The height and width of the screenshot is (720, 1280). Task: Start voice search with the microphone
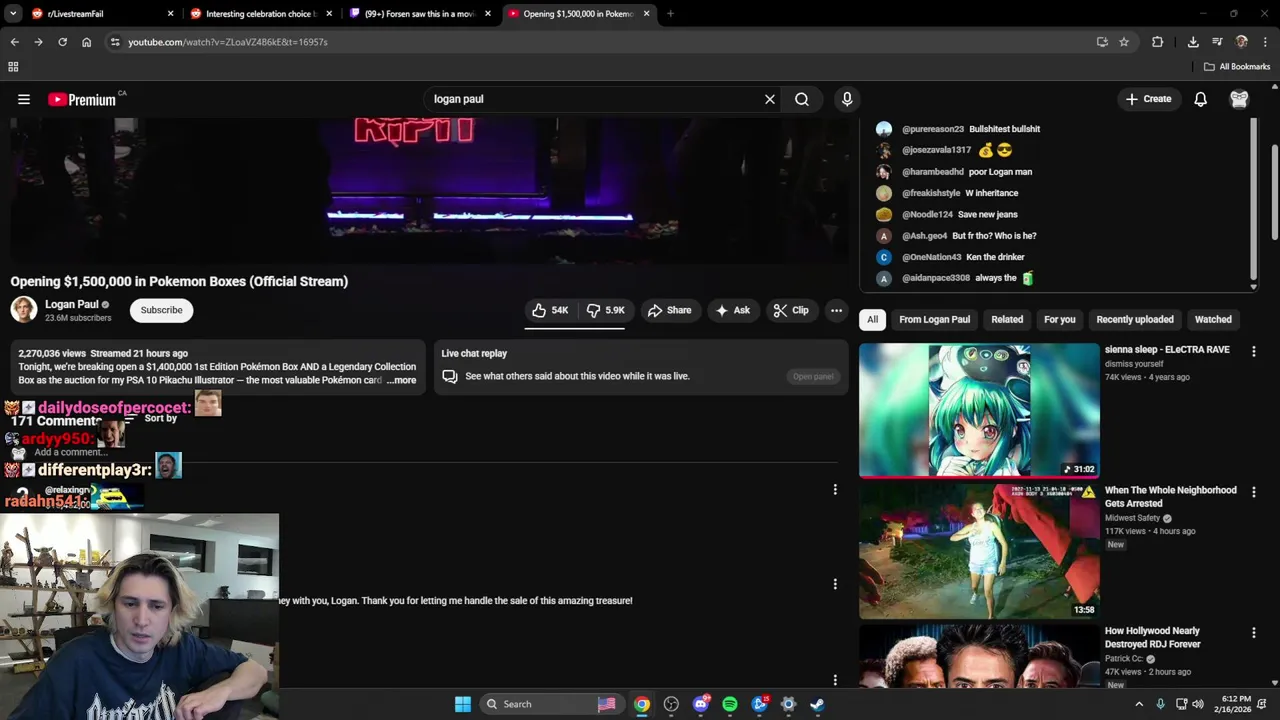pos(847,99)
